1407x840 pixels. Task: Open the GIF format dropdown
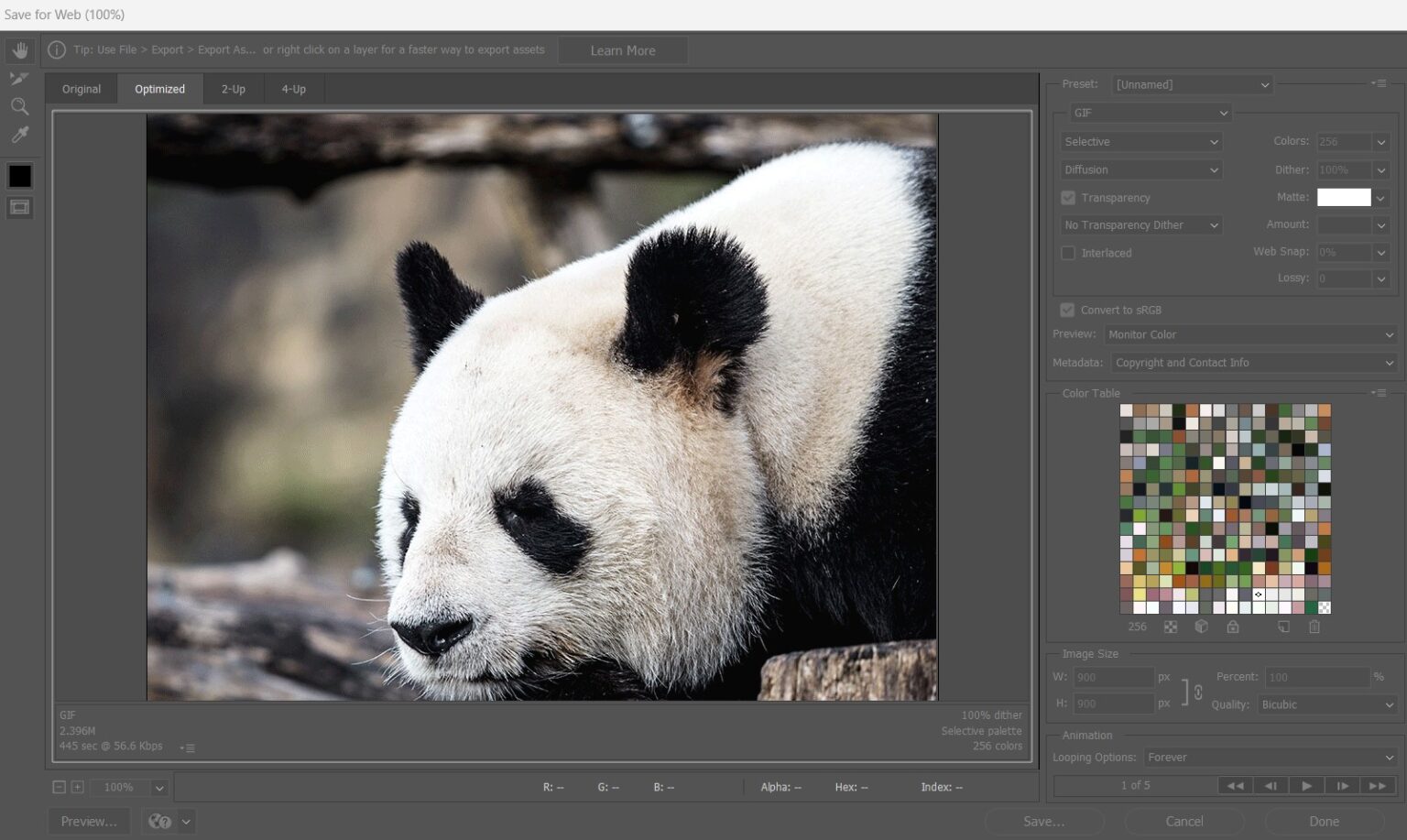point(1151,113)
